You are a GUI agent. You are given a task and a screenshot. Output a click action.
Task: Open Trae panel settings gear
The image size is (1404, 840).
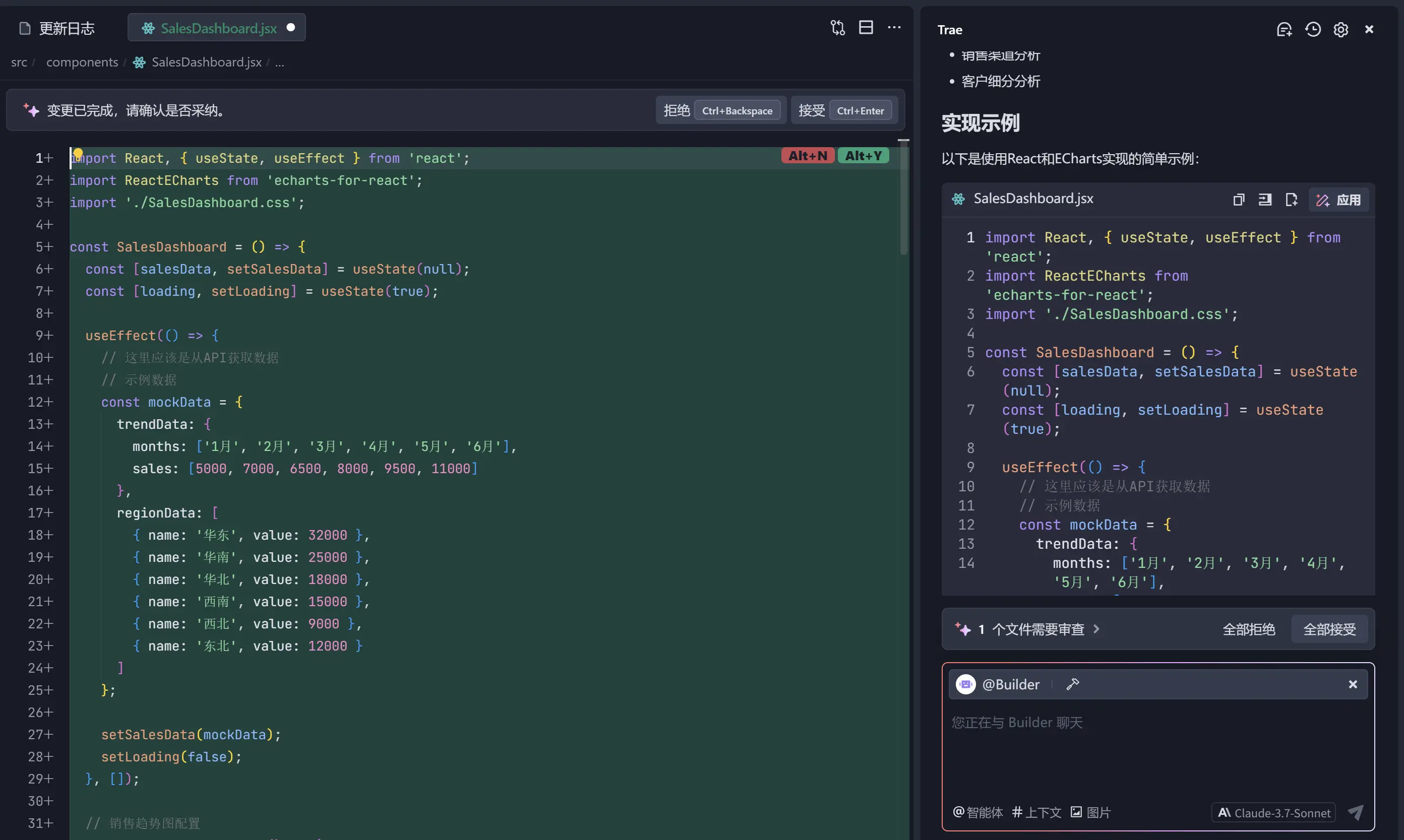1340,29
